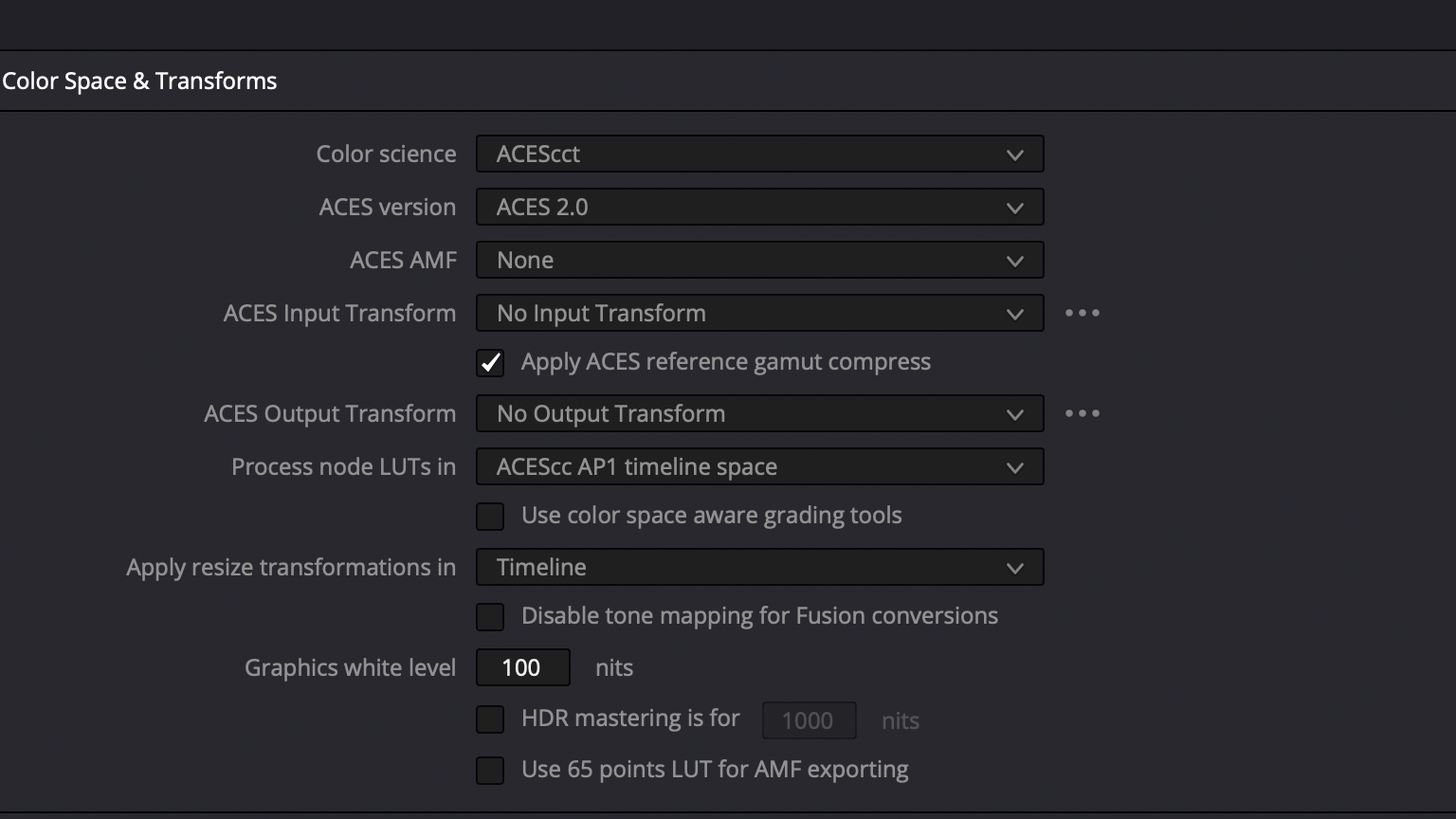1456x819 pixels.
Task: Check the HDR mastering is for checkbox
Action: tap(490, 719)
